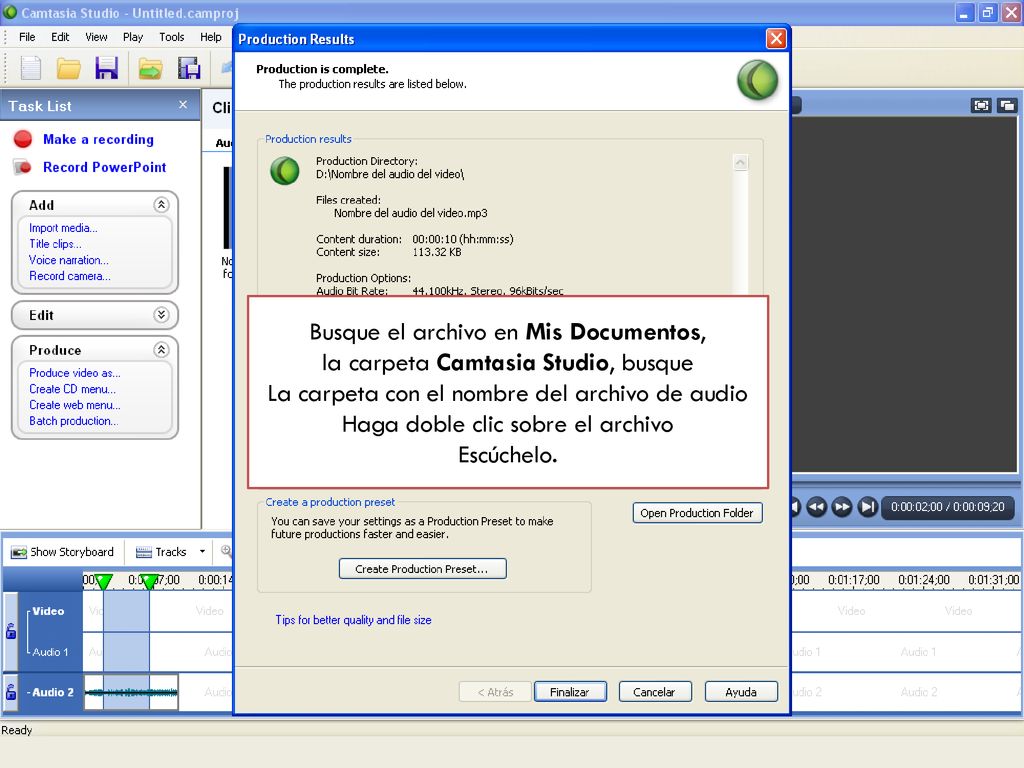
Task: Click the Show Storyboard button
Action: [63, 552]
